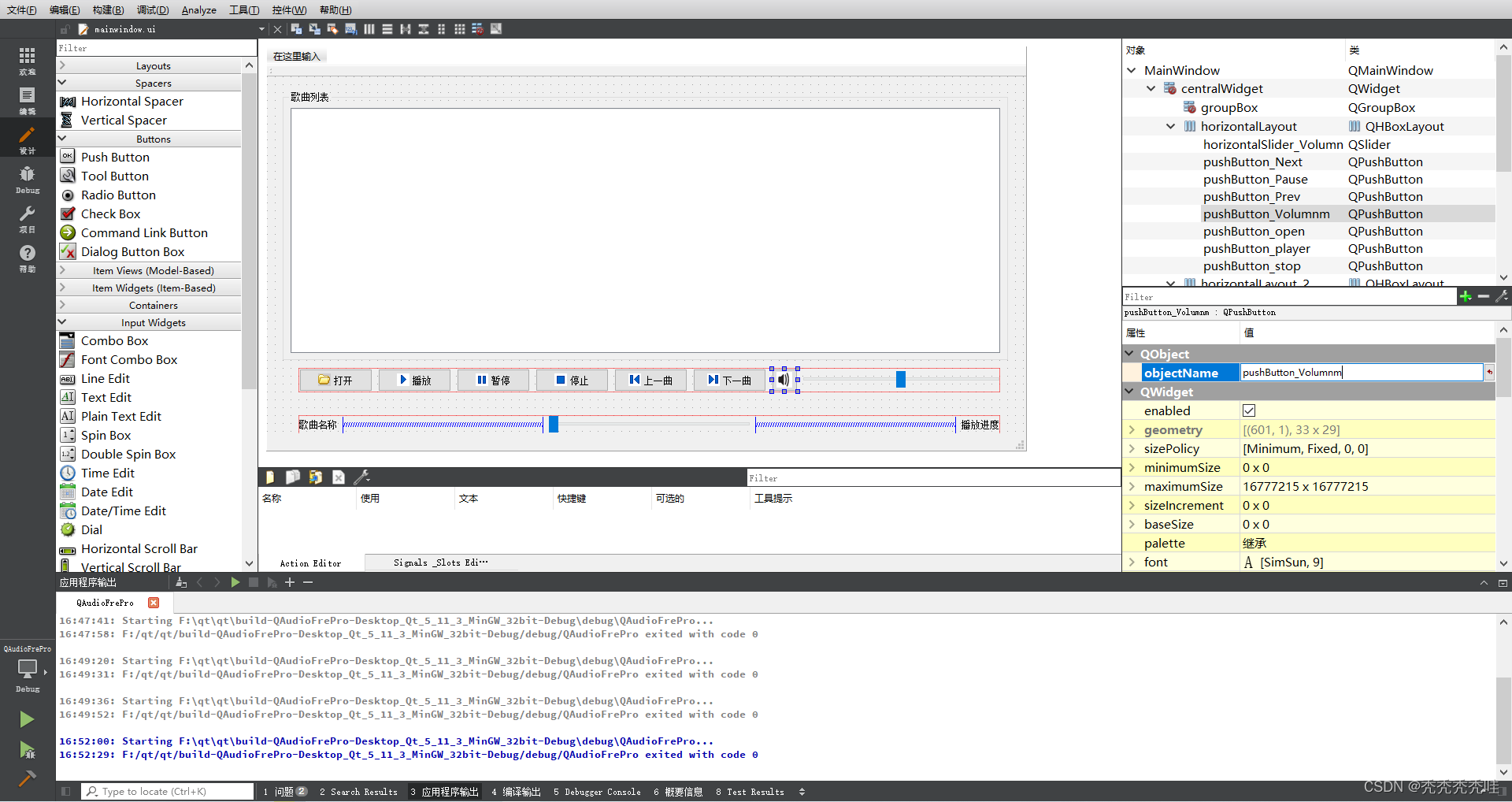Click the 打开 button on the form
The width and height of the screenshot is (1512, 802).
pos(335,380)
